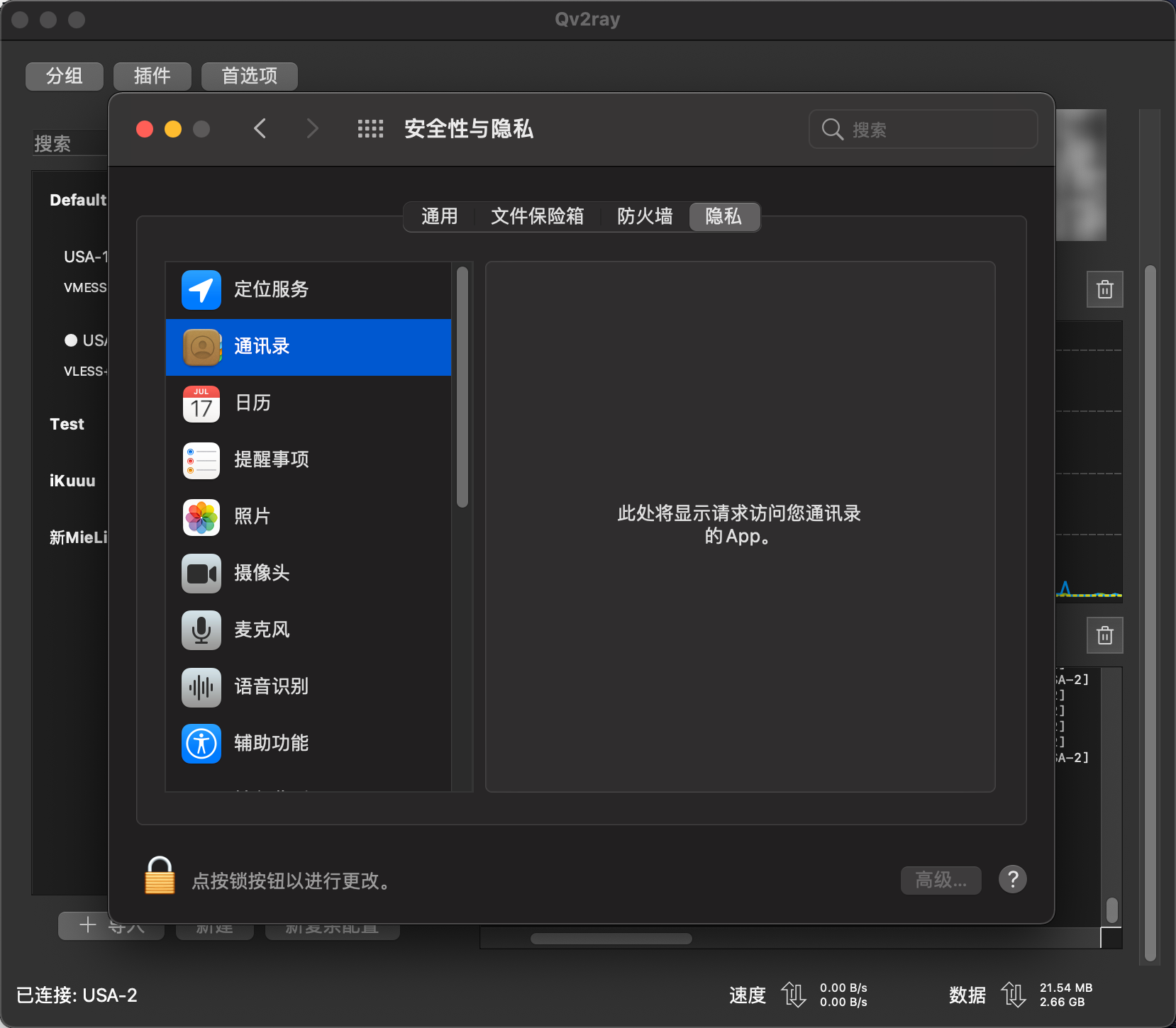Image resolution: width=1176 pixels, height=1028 pixels.
Task: Go back with the left chevron
Action: click(x=260, y=129)
